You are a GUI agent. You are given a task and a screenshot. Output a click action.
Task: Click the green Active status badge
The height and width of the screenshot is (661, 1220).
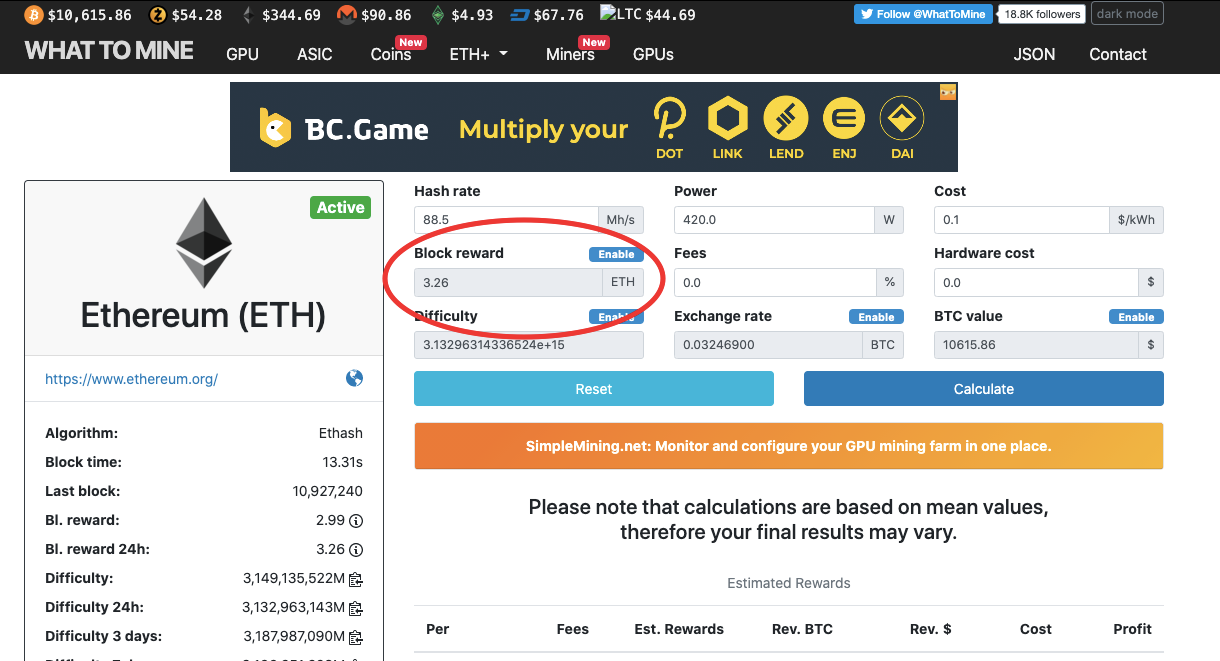click(x=341, y=208)
